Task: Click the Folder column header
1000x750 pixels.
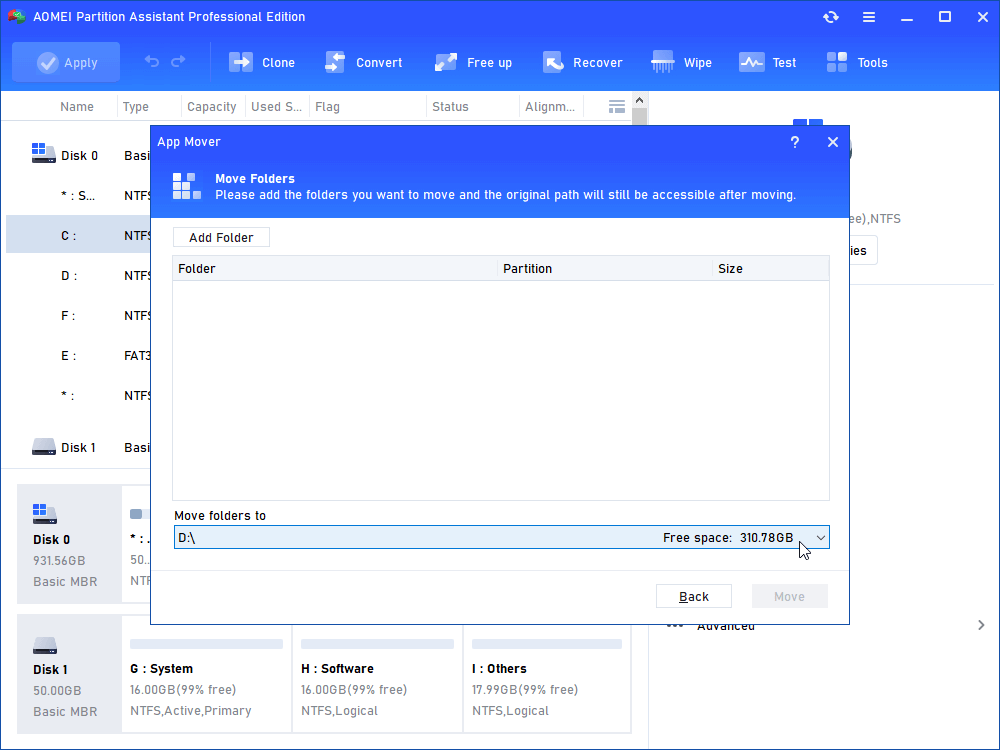Action: coord(335,268)
